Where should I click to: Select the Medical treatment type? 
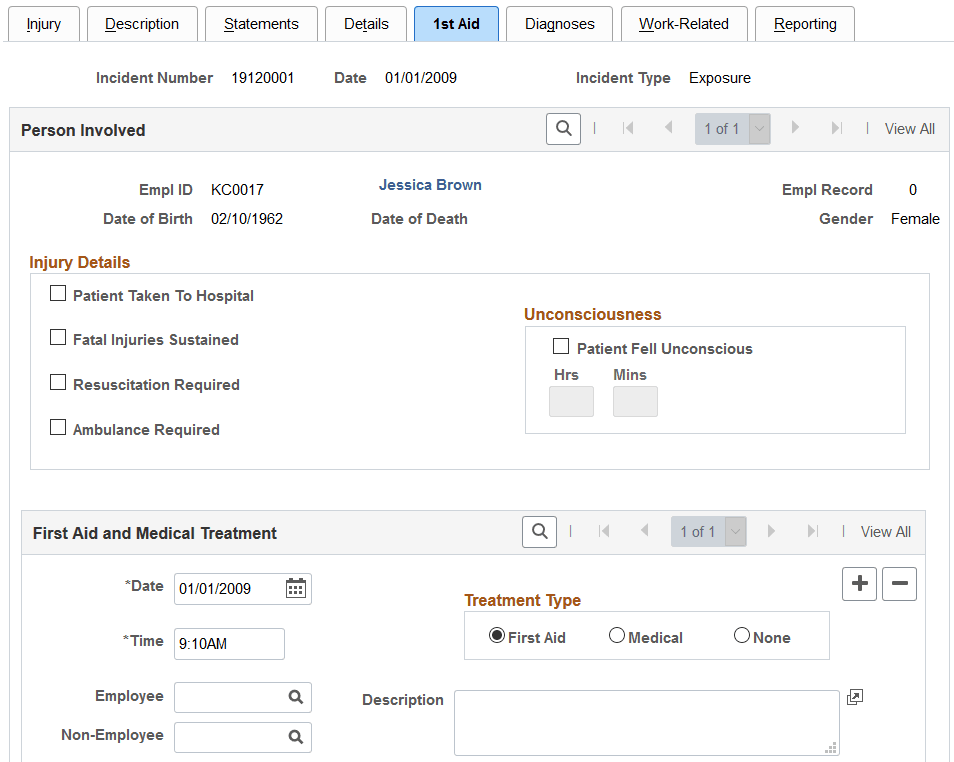point(617,636)
